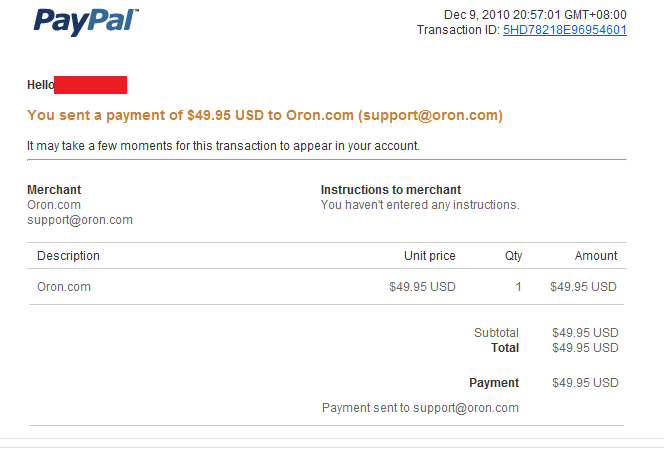The width and height of the screenshot is (664, 454).
Task: Click the PayPal logo
Action: 86,20
